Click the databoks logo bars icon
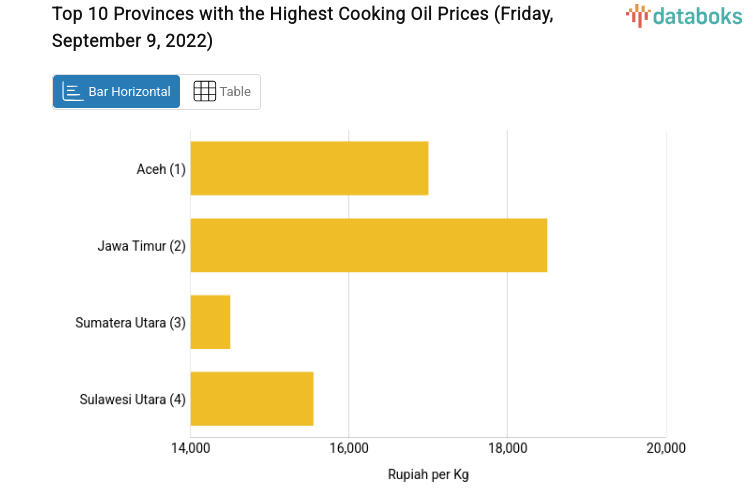753x498 pixels. tap(637, 15)
